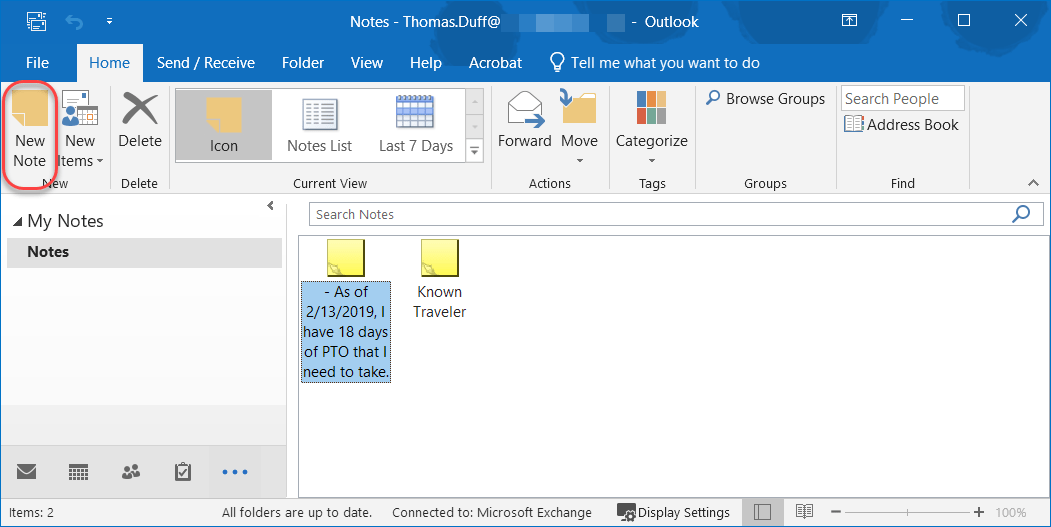Image resolution: width=1051 pixels, height=527 pixels.
Task: Switch to Icon view
Action: coord(224,125)
